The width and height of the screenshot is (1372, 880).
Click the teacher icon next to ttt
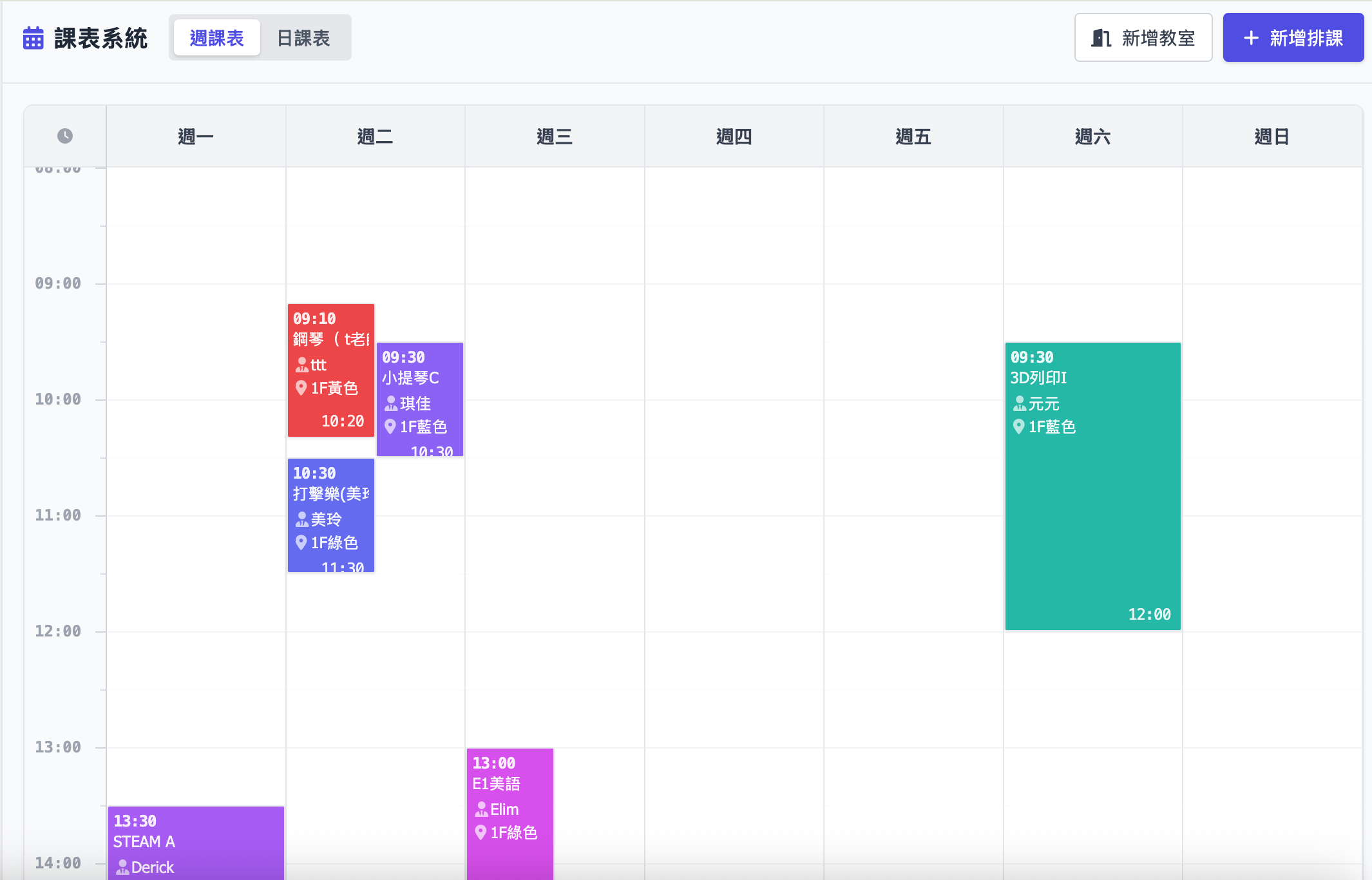301,365
